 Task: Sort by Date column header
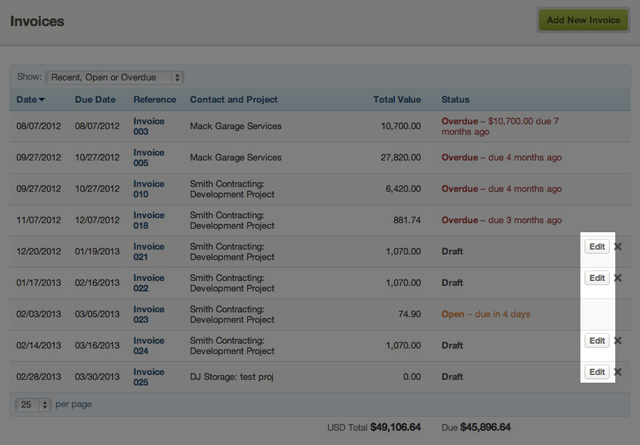30,100
